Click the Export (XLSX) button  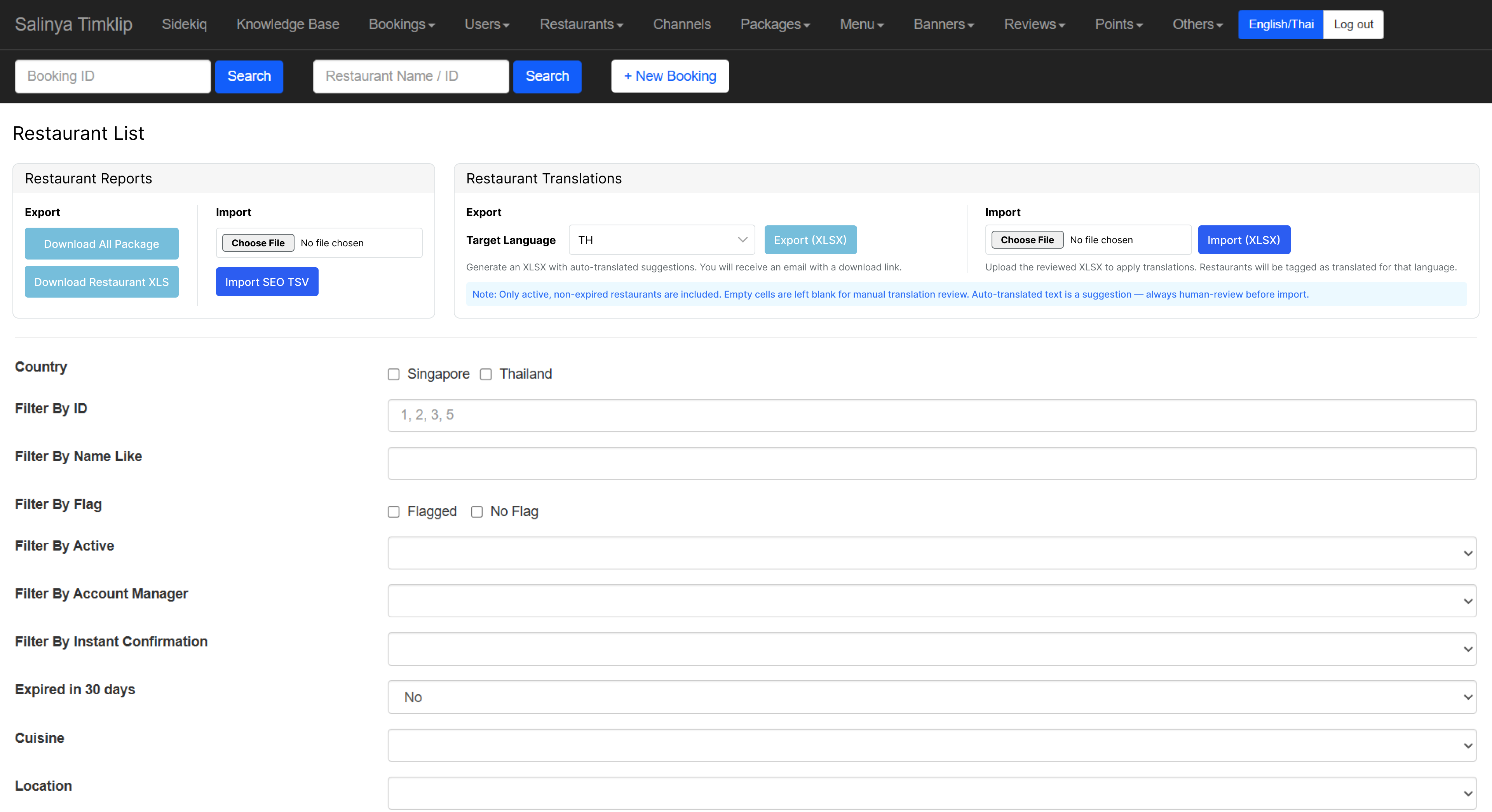[810, 240]
